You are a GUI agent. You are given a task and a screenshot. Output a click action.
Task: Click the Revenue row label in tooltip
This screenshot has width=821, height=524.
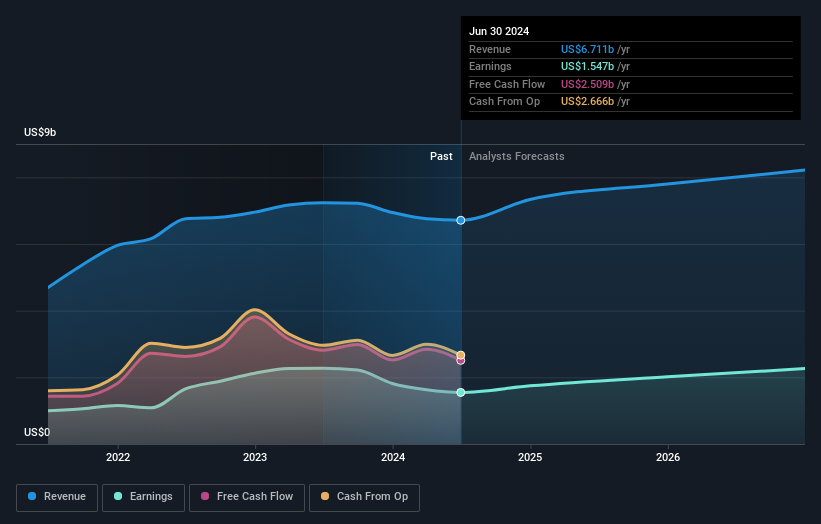tap(490, 49)
